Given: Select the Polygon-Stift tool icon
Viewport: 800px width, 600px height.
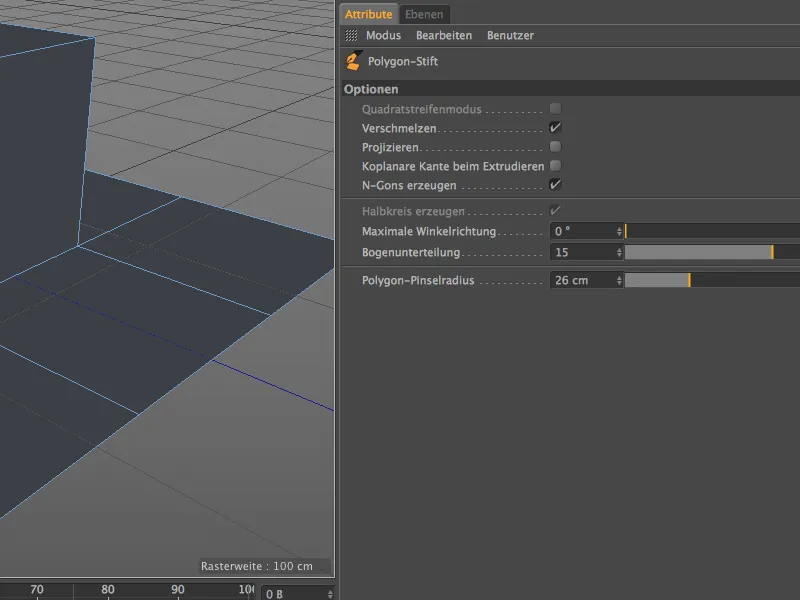Looking at the screenshot, I should click(x=353, y=61).
